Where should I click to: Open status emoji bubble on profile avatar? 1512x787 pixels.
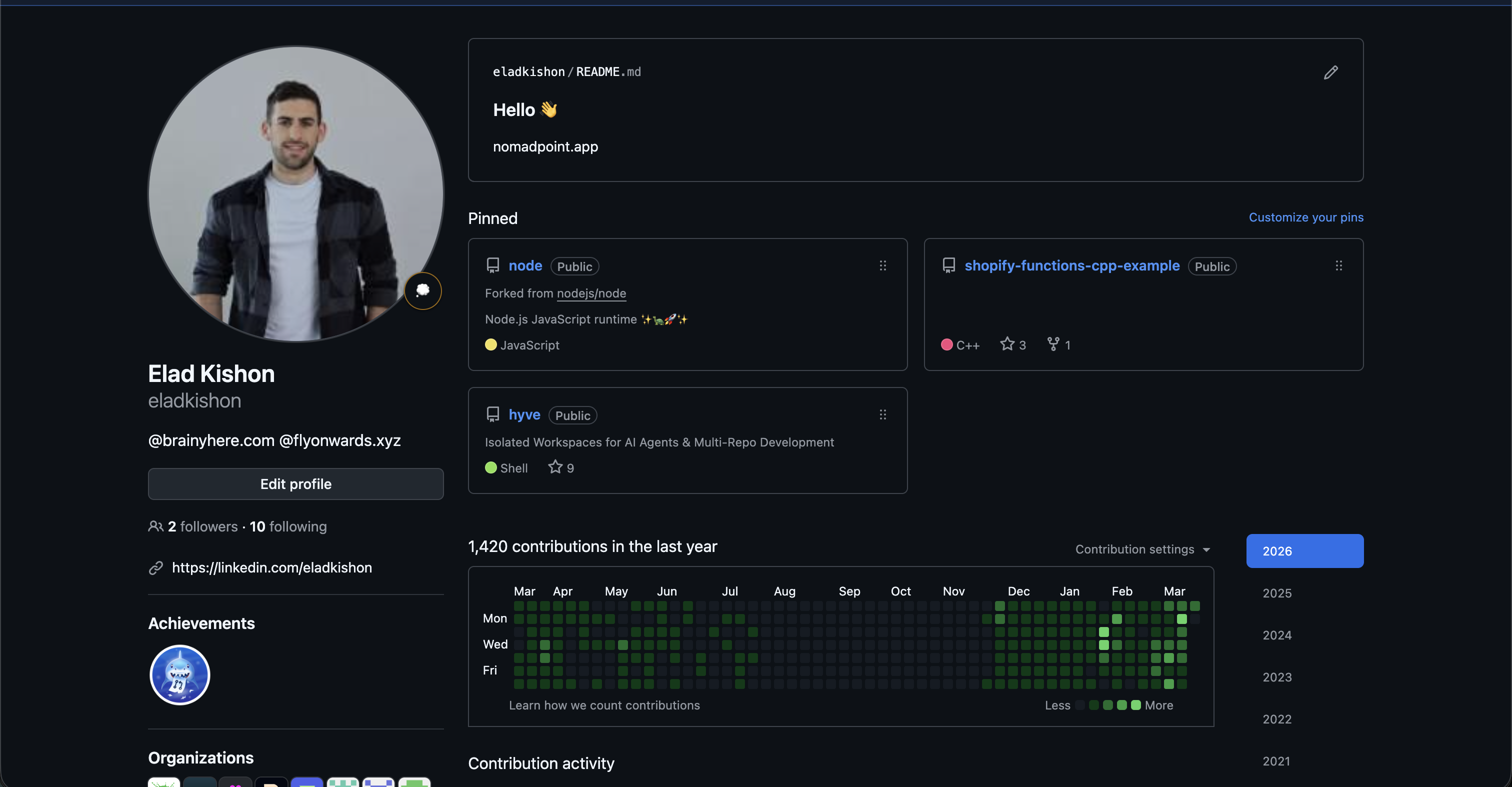pos(422,290)
